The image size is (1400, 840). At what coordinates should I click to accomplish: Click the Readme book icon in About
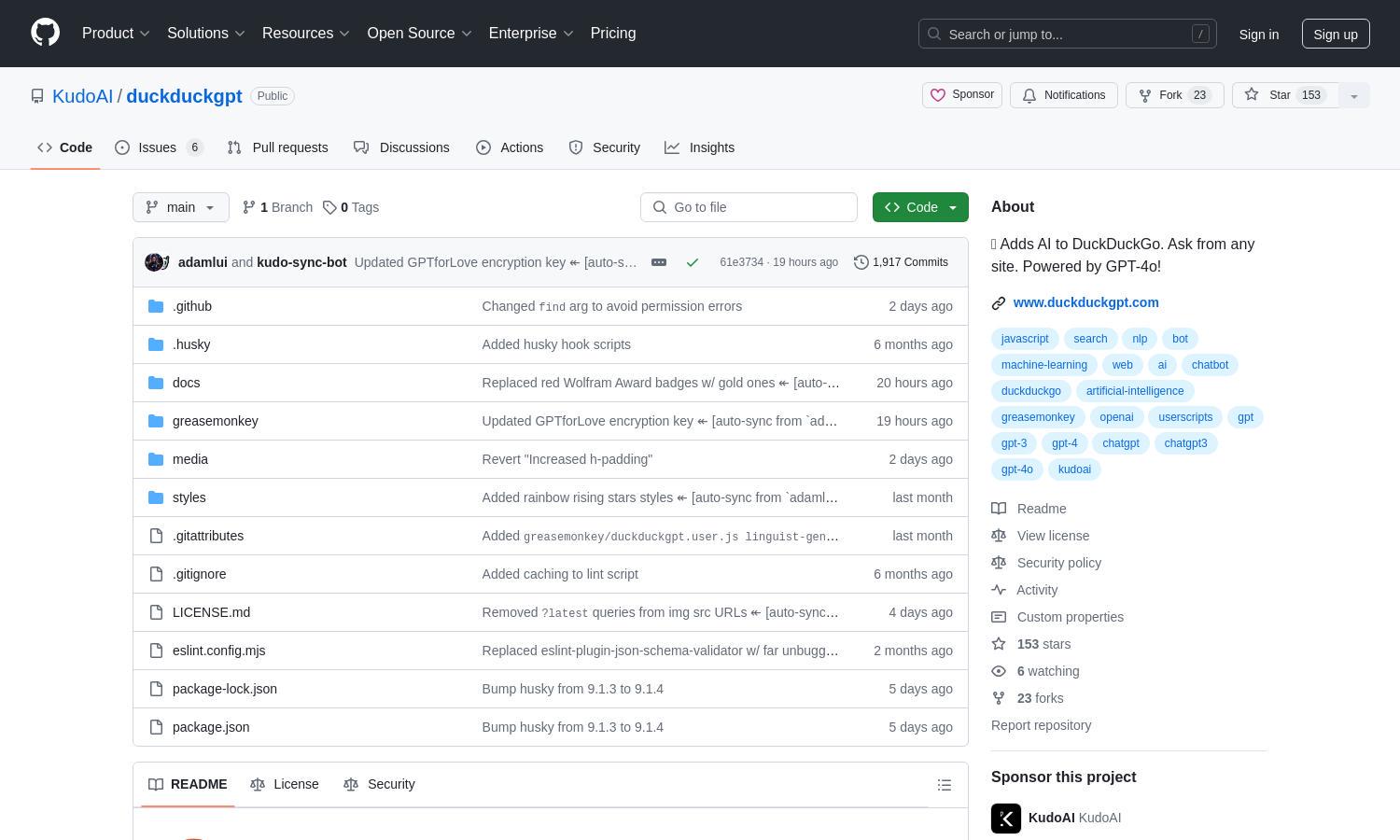[x=999, y=509]
